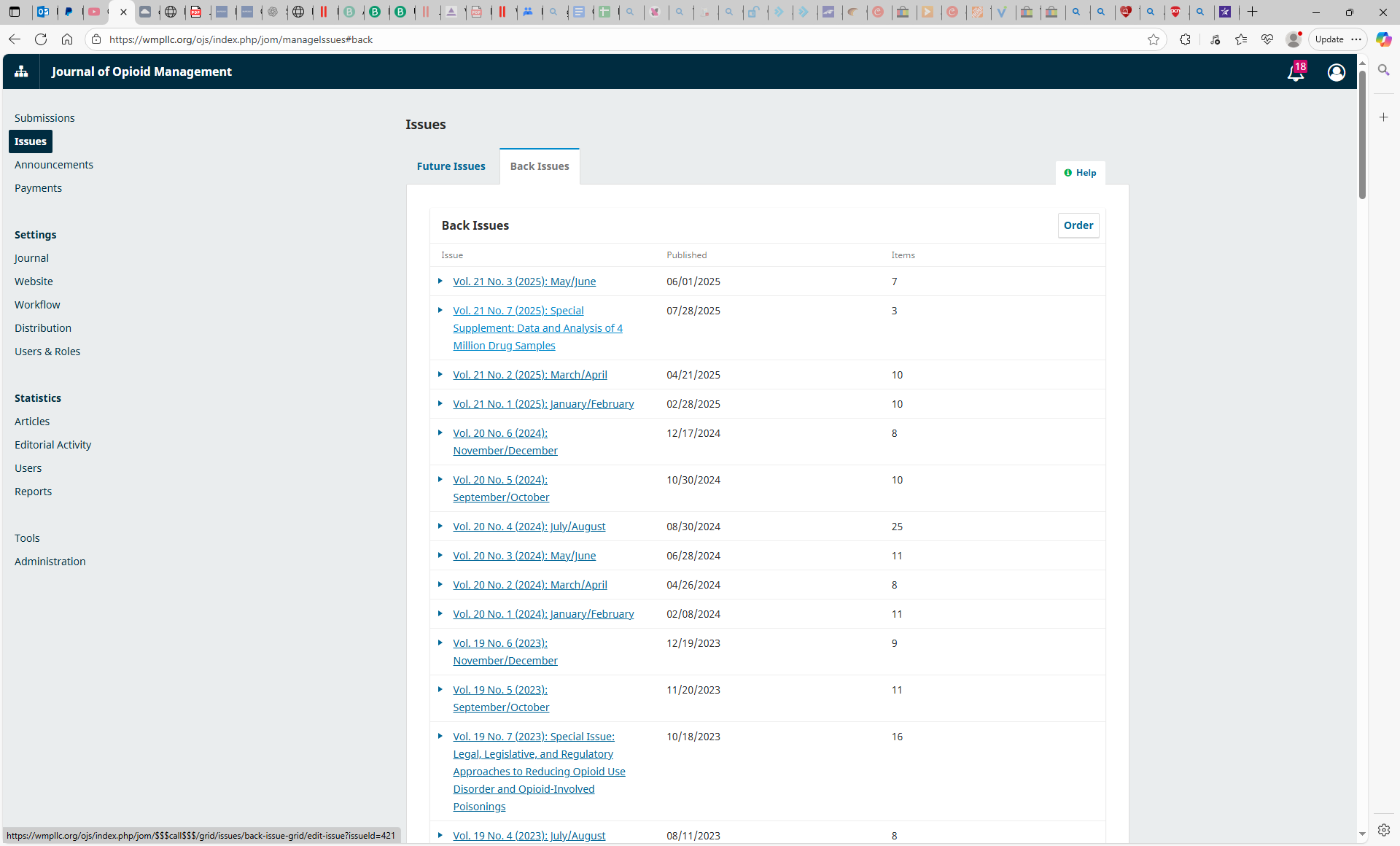Click the Update button in browser toolbar

pyautogui.click(x=1329, y=39)
